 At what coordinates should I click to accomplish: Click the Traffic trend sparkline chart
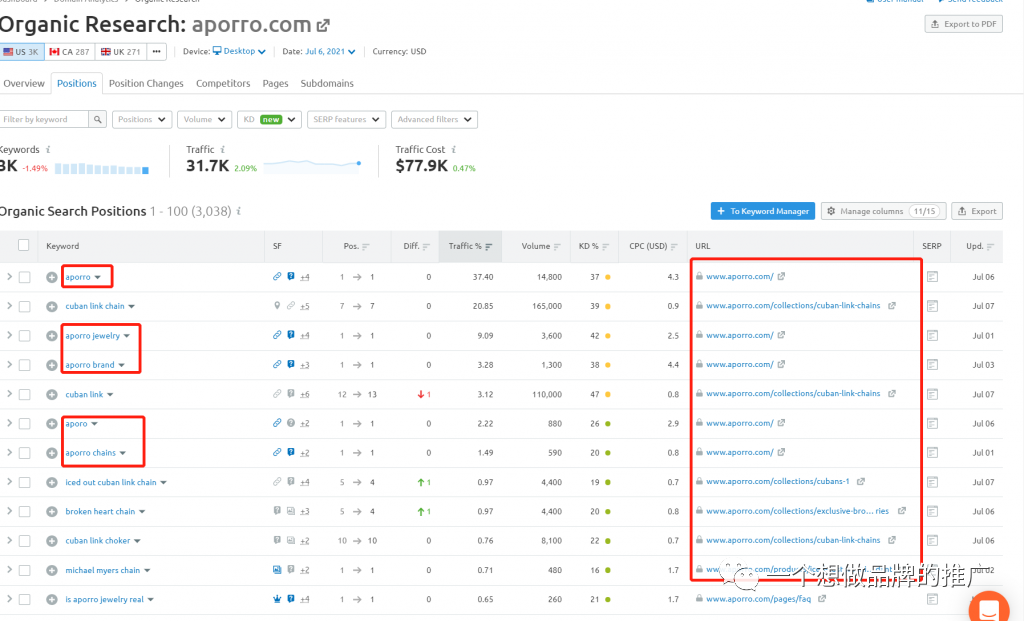[x=313, y=166]
